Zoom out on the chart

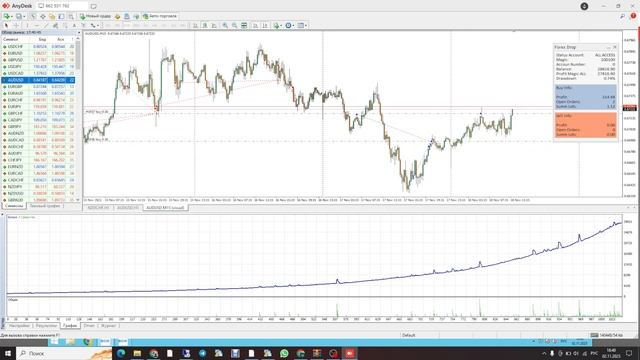tap(234, 25)
